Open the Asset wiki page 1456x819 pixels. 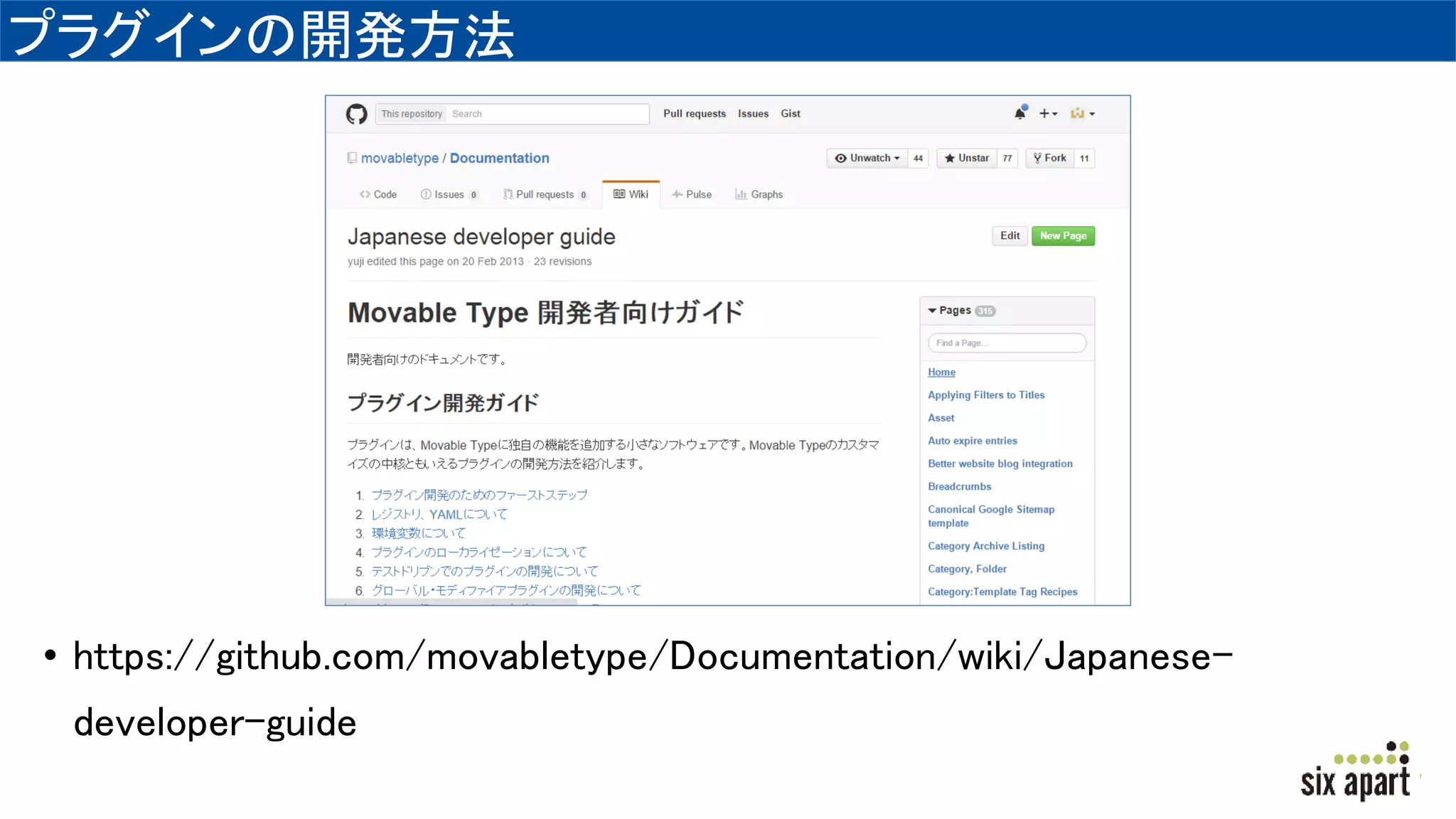point(941,418)
